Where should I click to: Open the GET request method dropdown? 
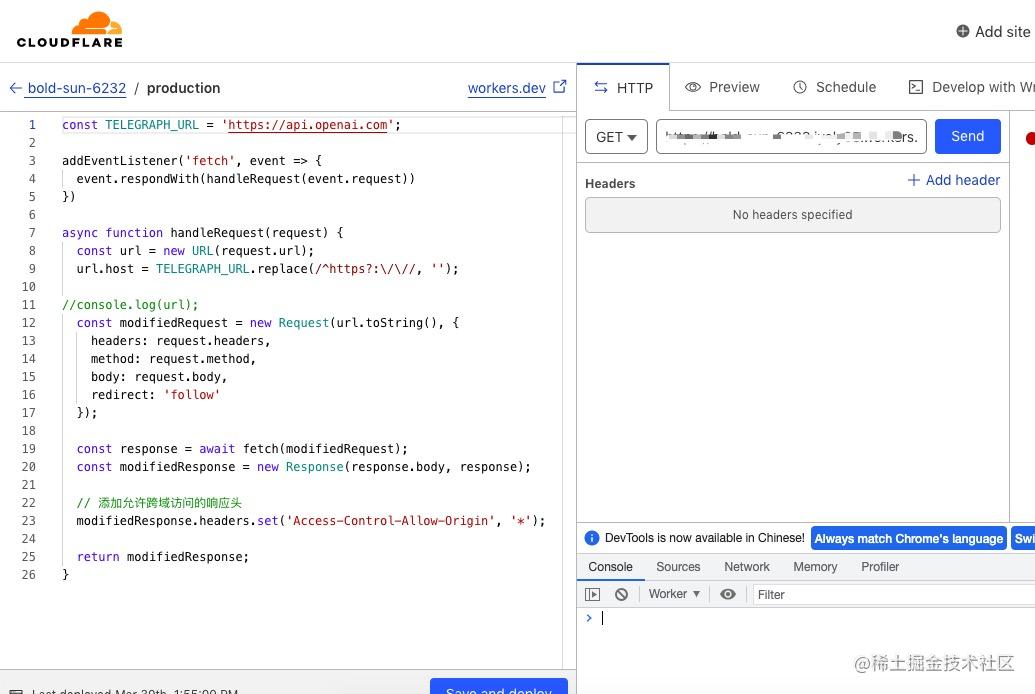[615, 137]
